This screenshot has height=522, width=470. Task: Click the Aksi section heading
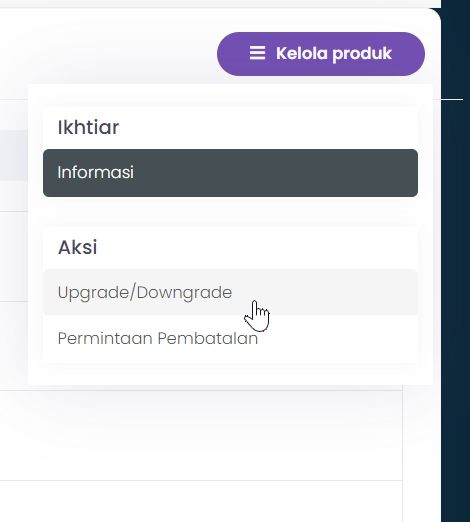78,247
